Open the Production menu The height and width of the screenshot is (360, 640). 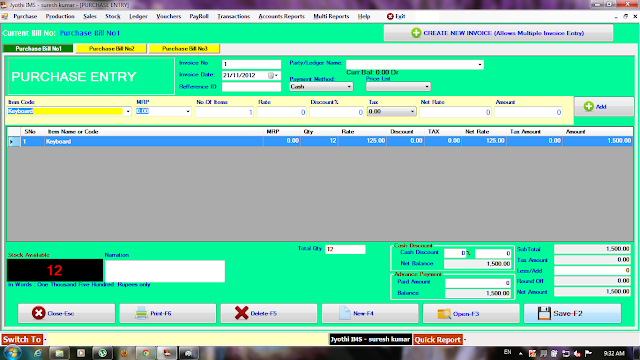pos(60,16)
